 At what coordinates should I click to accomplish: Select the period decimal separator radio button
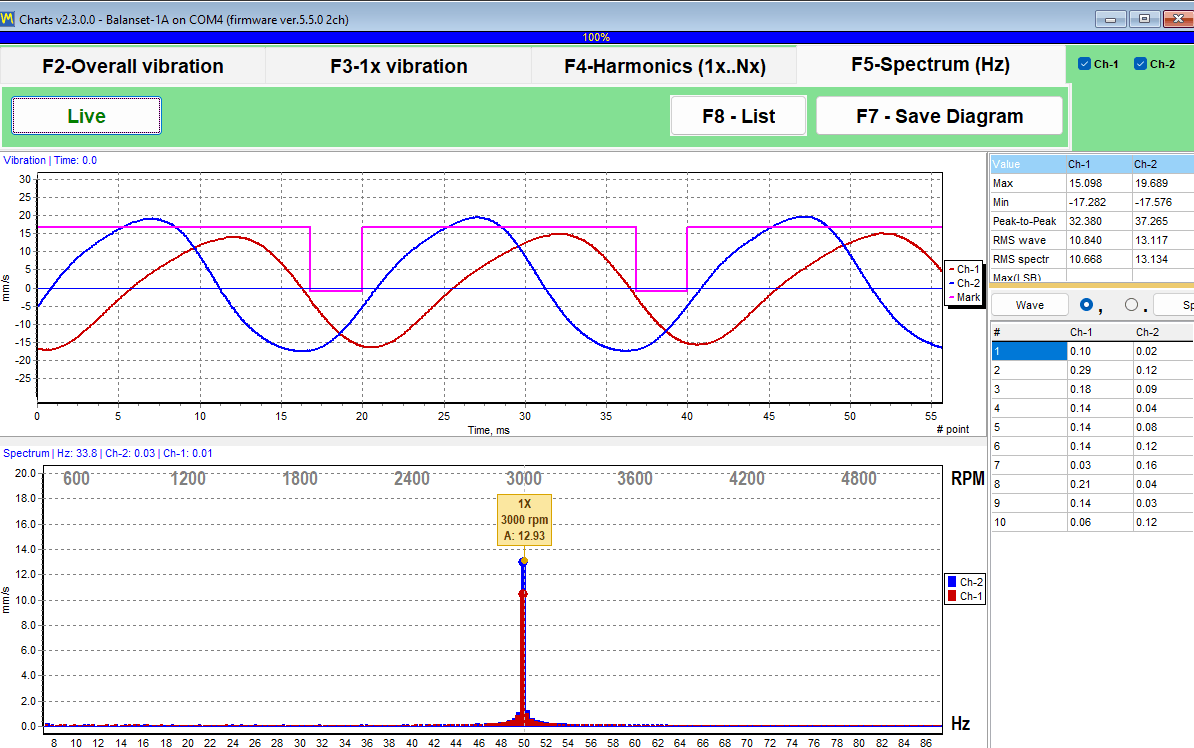tap(1132, 305)
